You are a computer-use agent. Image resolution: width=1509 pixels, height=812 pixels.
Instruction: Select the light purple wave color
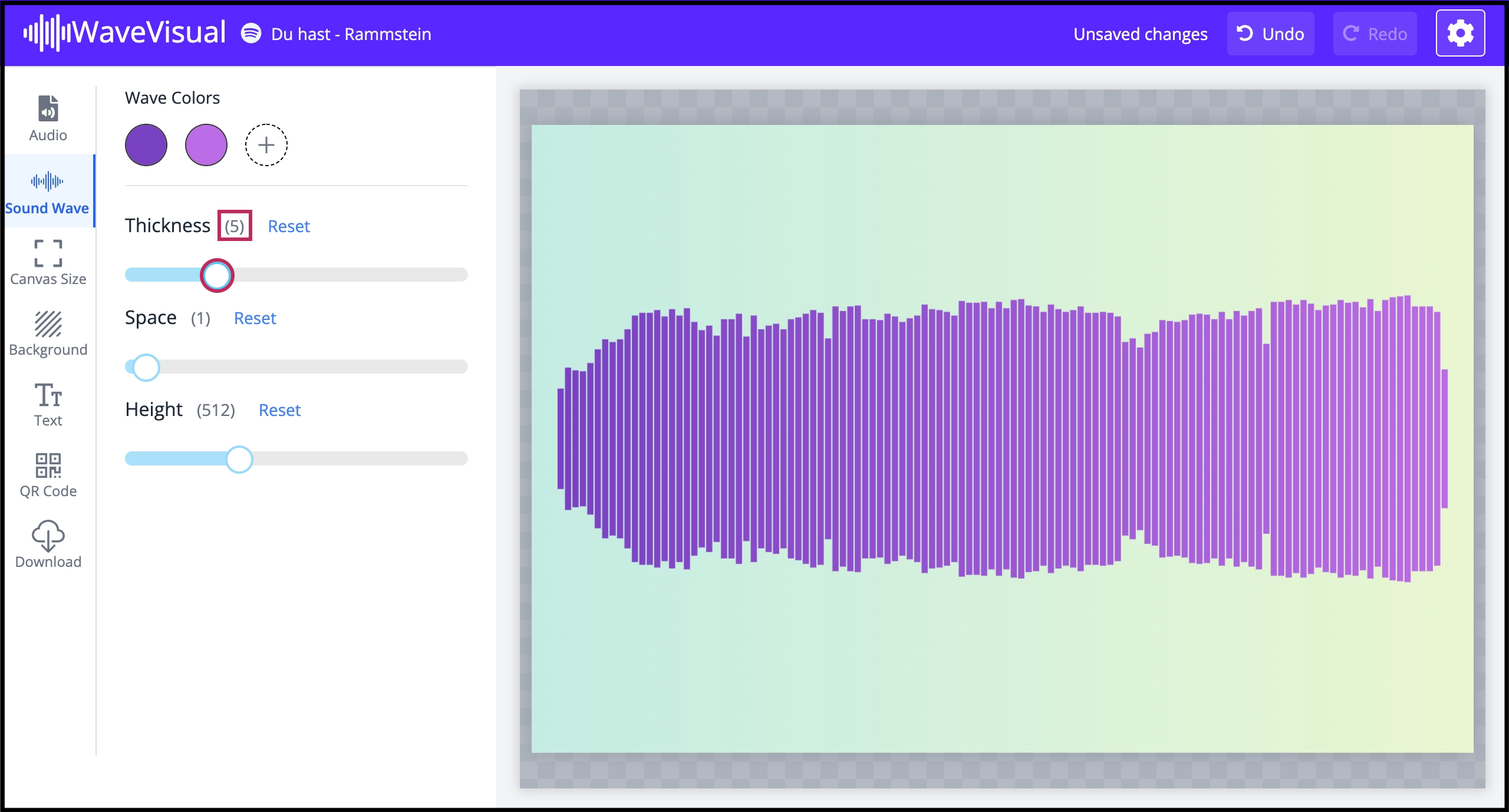coord(206,145)
